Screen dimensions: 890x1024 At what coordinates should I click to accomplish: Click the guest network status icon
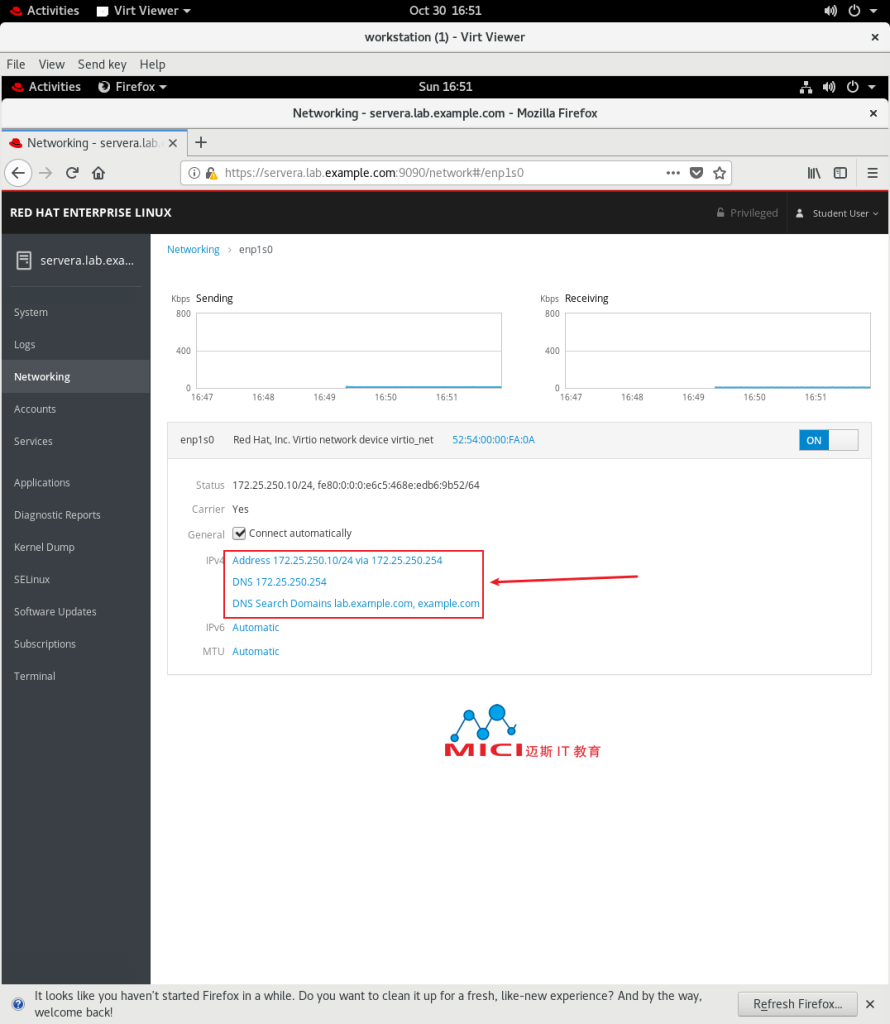pyautogui.click(x=806, y=87)
